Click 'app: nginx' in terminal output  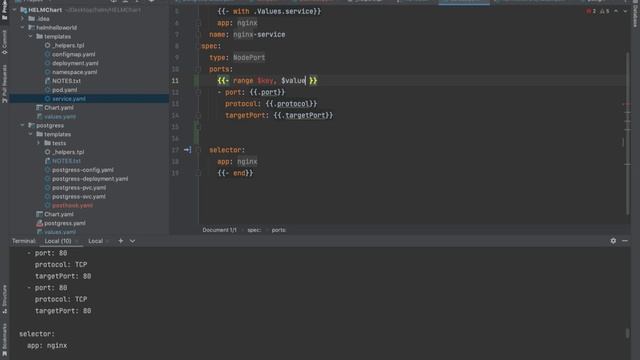(x=47, y=345)
